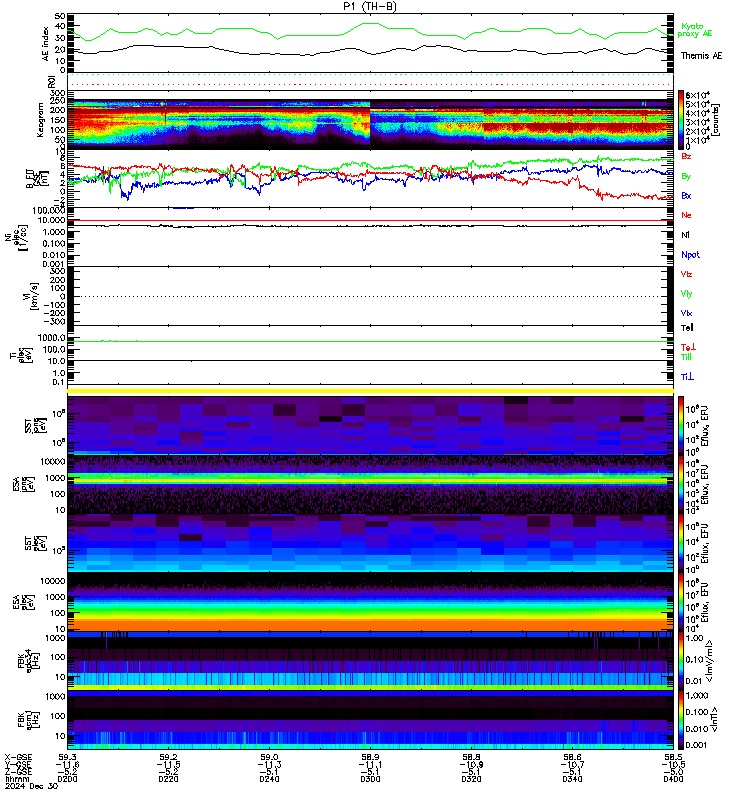Click the 0.001 value beside nT color bar
The width and height of the screenshot is (750, 800).
pos(696,745)
